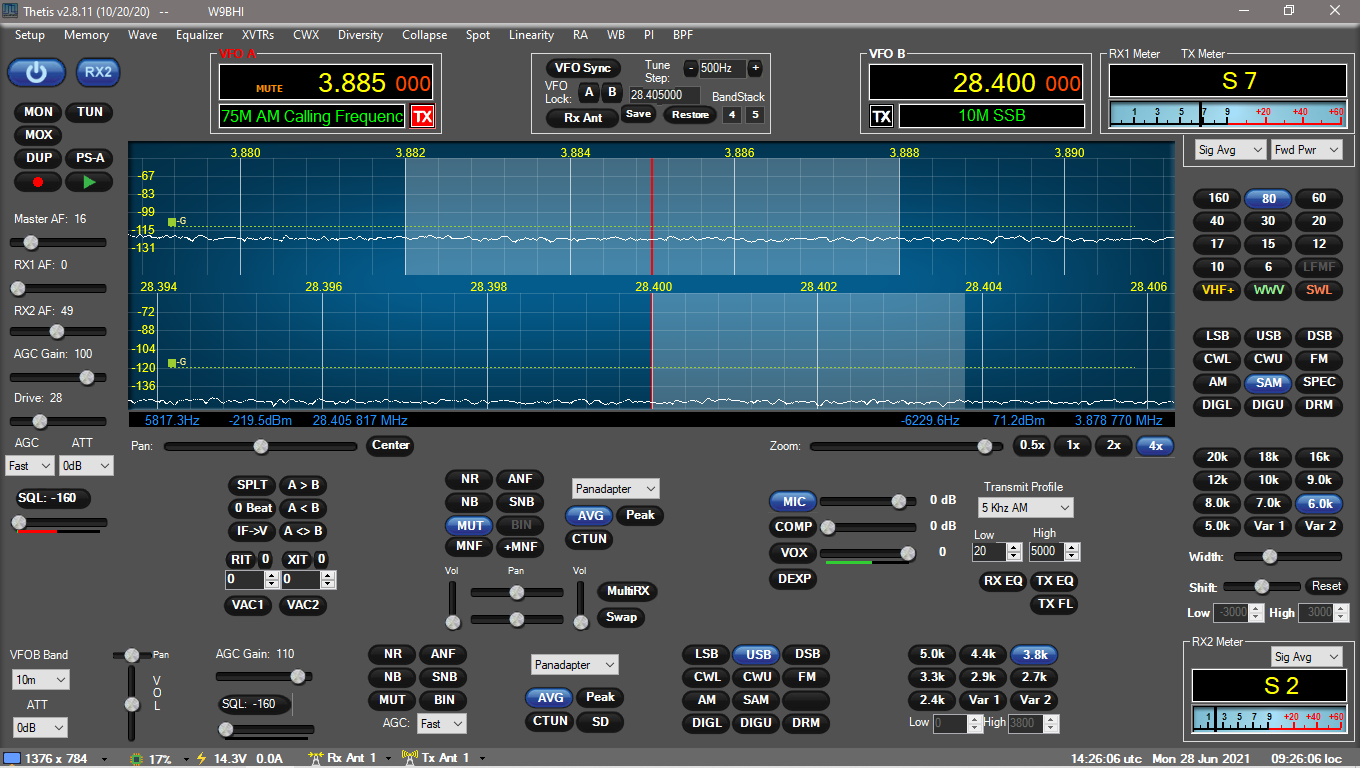Toggle the VOX button
The height and width of the screenshot is (768, 1360).
pos(793,553)
